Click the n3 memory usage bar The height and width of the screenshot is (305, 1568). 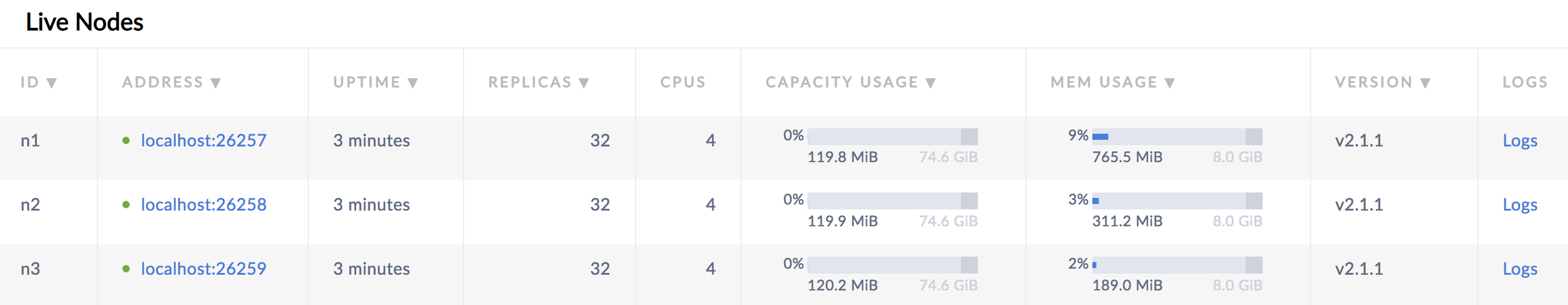tap(1177, 265)
